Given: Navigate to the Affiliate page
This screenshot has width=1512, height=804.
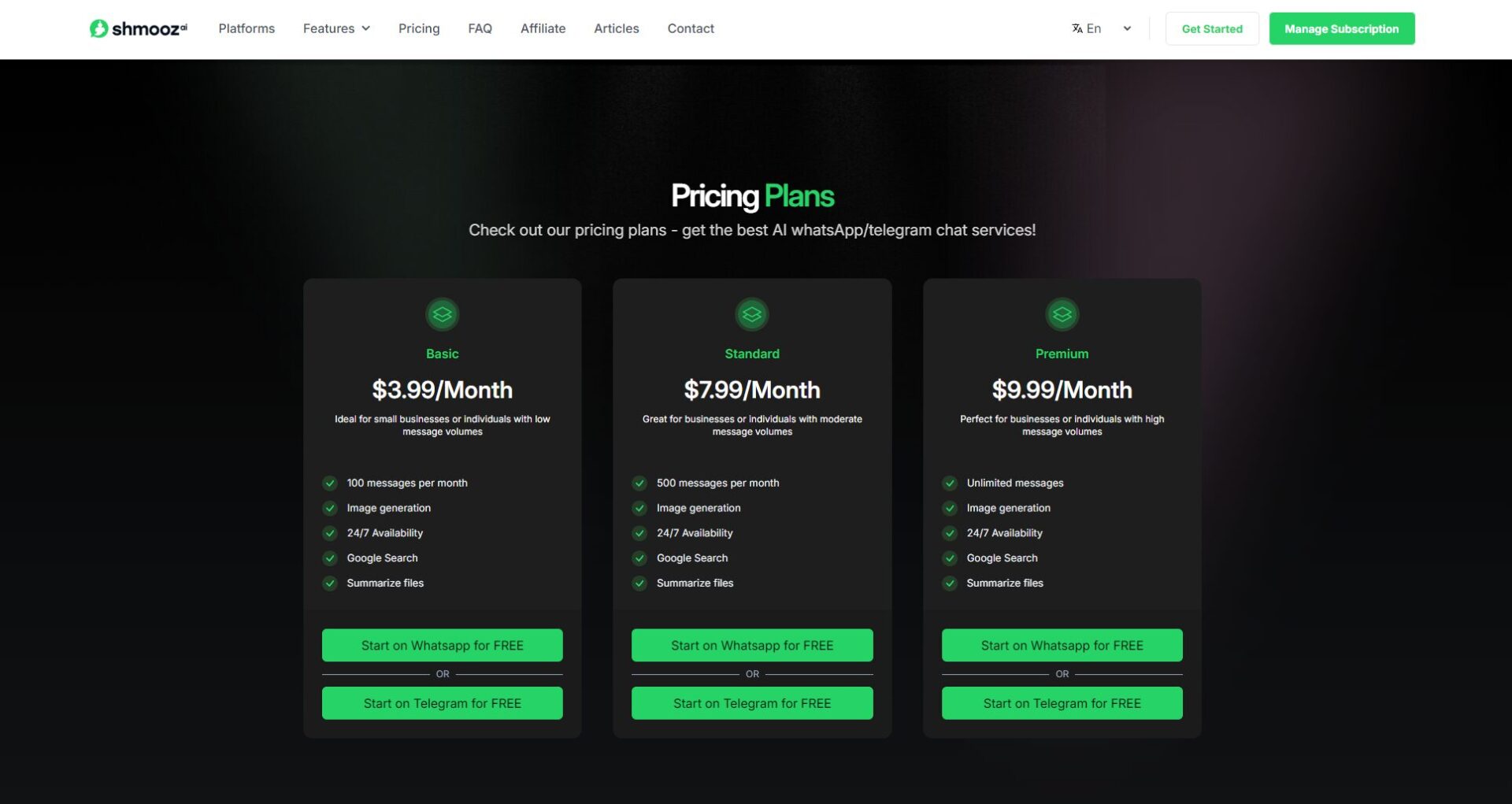Looking at the screenshot, I should (543, 28).
